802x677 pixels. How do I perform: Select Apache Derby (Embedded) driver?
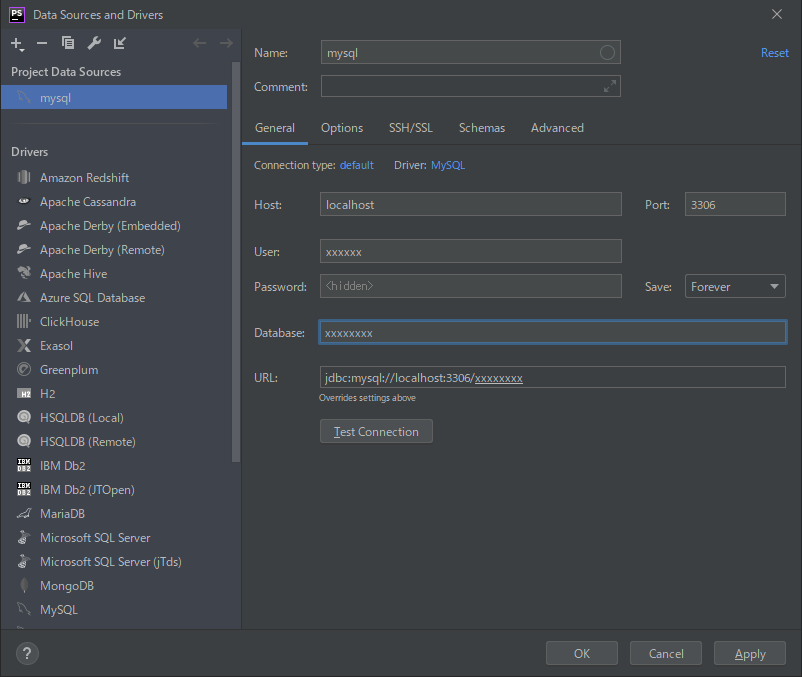[x=114, y=225]
